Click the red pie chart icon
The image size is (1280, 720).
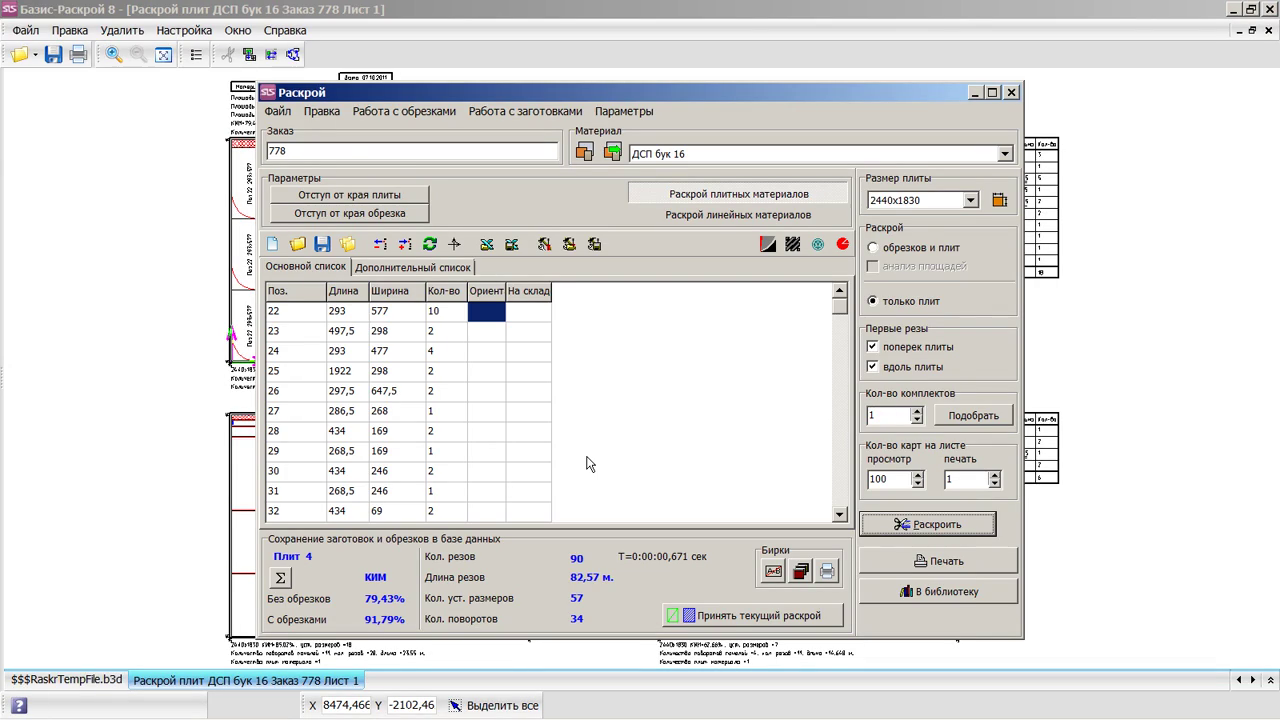[x=842, y=244]
